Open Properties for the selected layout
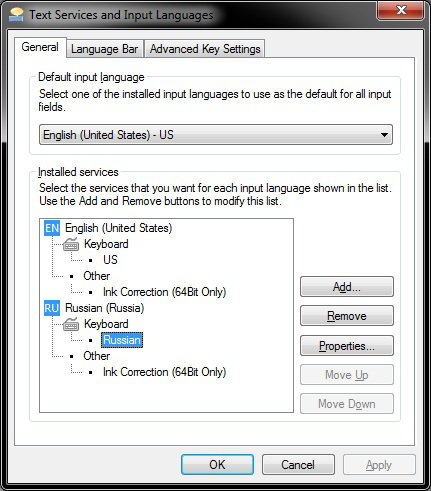 347,346
